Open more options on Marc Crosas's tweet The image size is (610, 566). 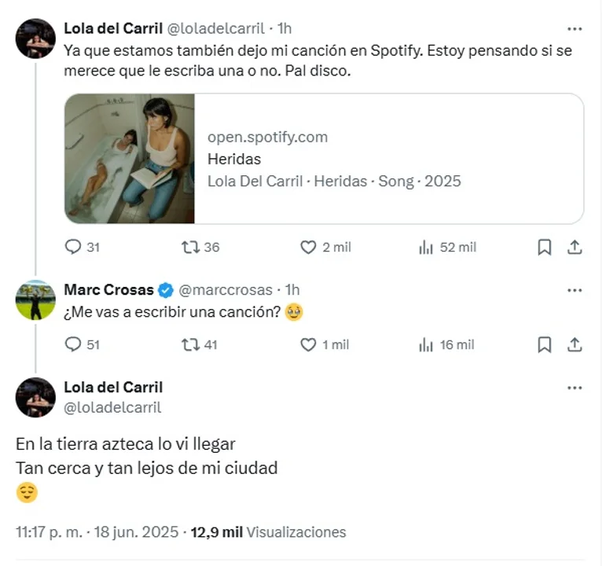[574, 290]
